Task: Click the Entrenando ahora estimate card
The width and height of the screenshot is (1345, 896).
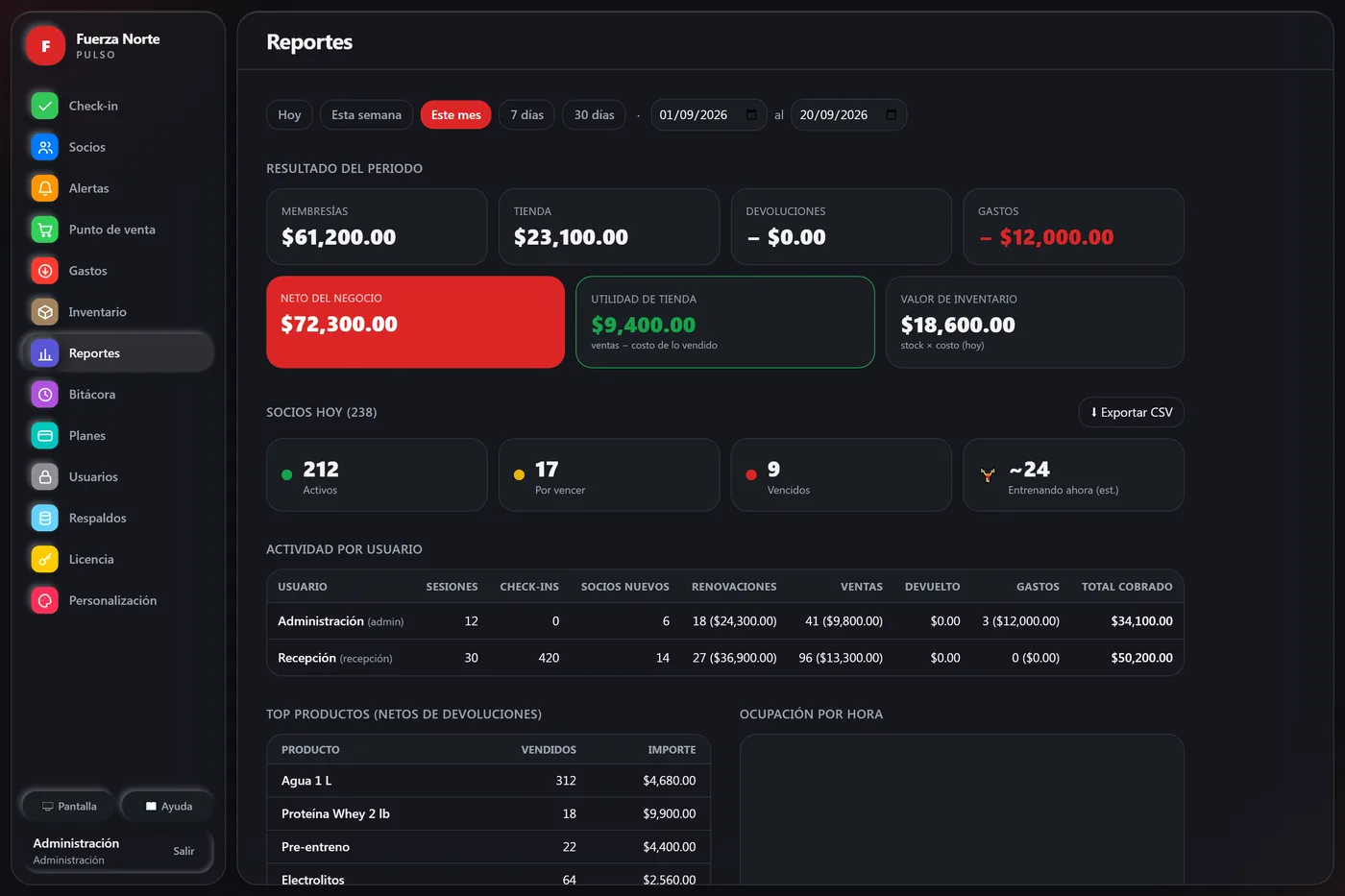Action: click(x=1074, y=475)
